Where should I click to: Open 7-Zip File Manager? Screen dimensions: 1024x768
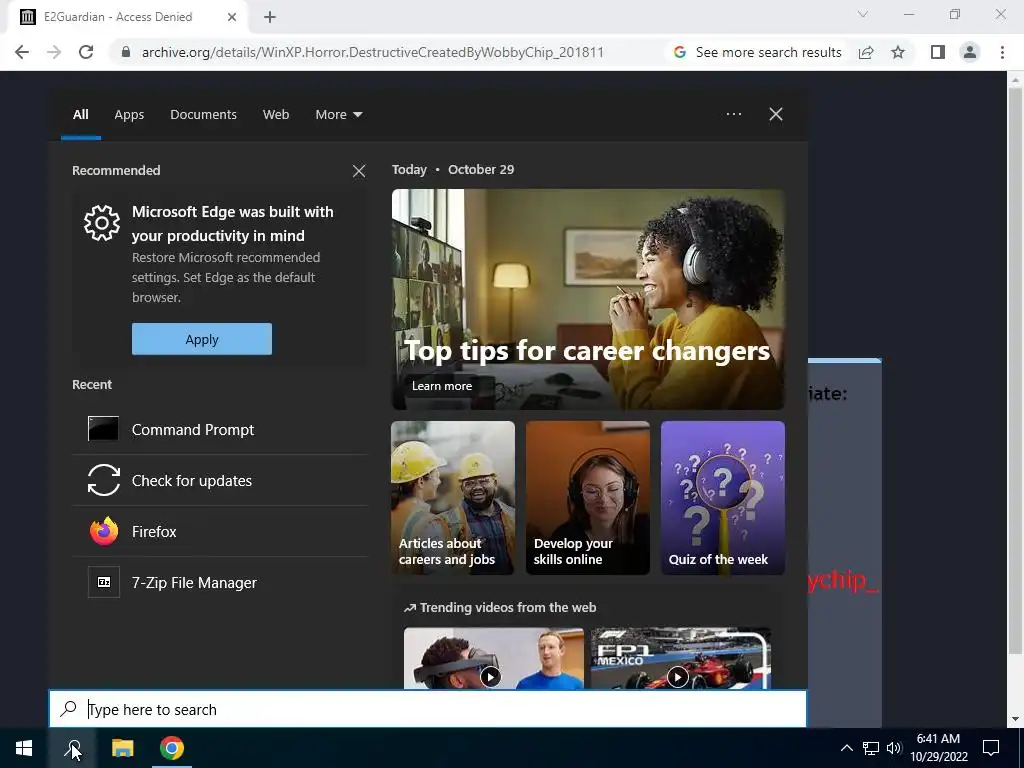(x=219, y=582)
